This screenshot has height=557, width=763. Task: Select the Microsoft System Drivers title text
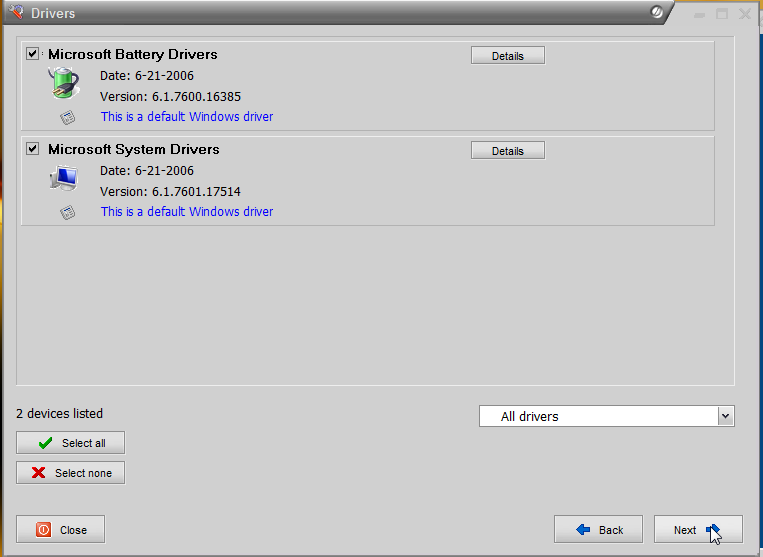[133, 149]
